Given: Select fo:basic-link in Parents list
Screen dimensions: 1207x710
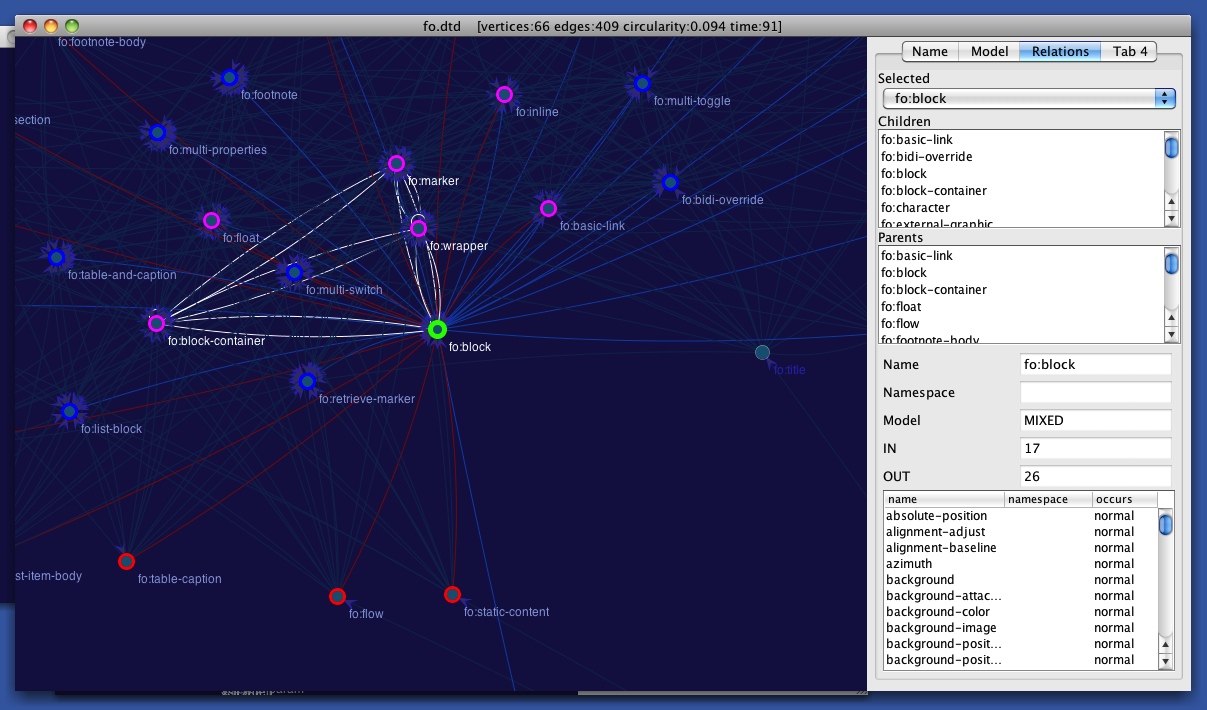Looking at the screenshot, I should [x=1021, y=256].
